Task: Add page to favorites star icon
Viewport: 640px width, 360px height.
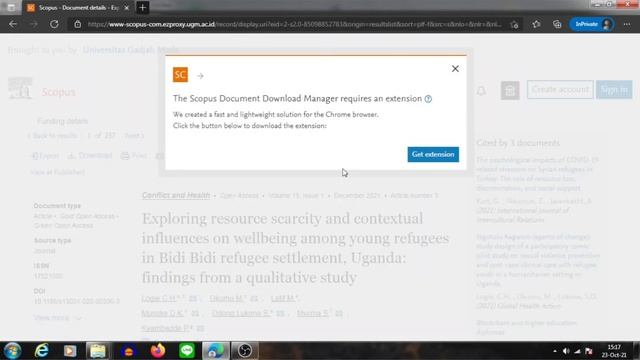Action: 514,24
